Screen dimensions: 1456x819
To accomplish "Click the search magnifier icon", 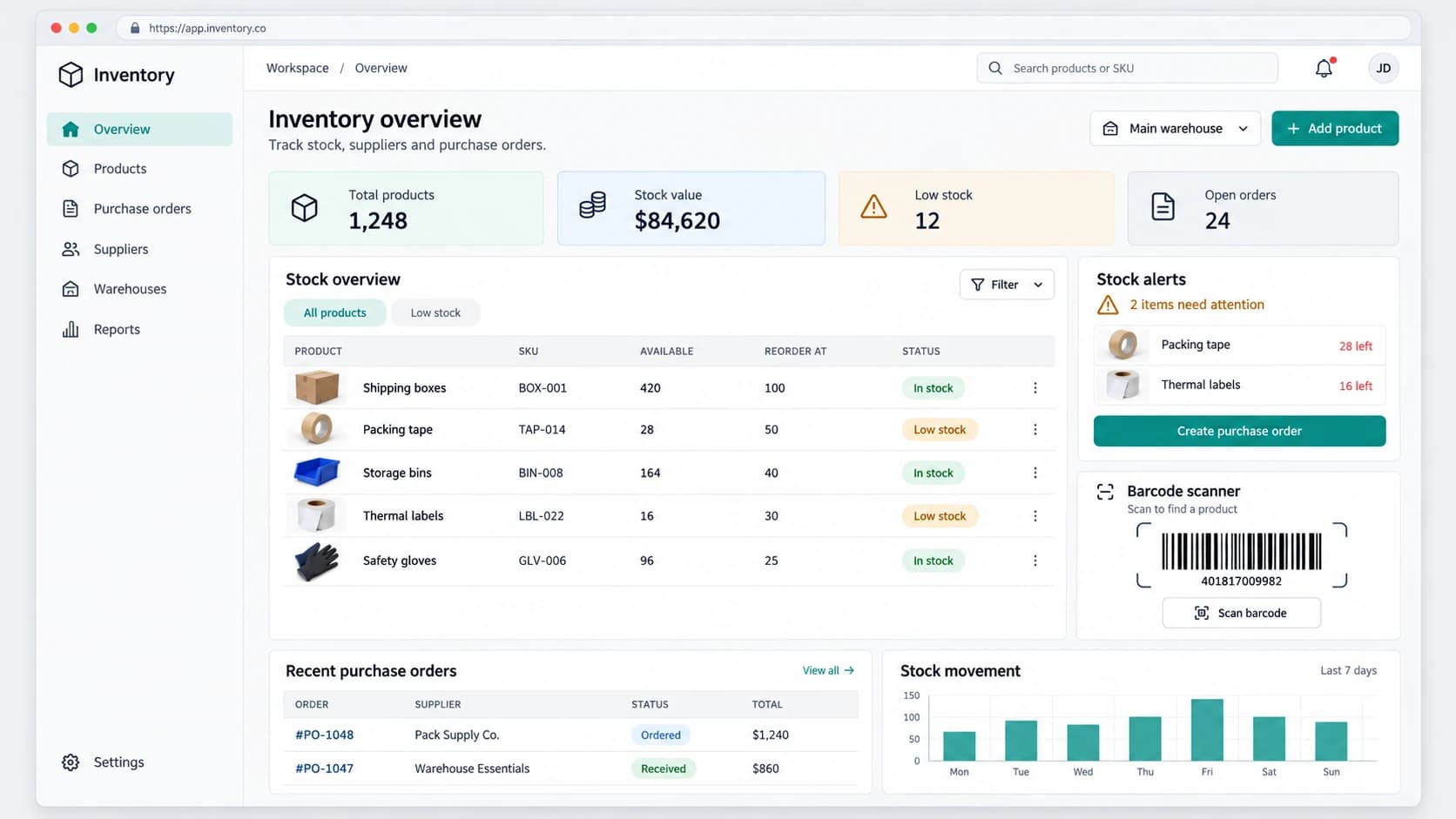I will click(995, 68).
